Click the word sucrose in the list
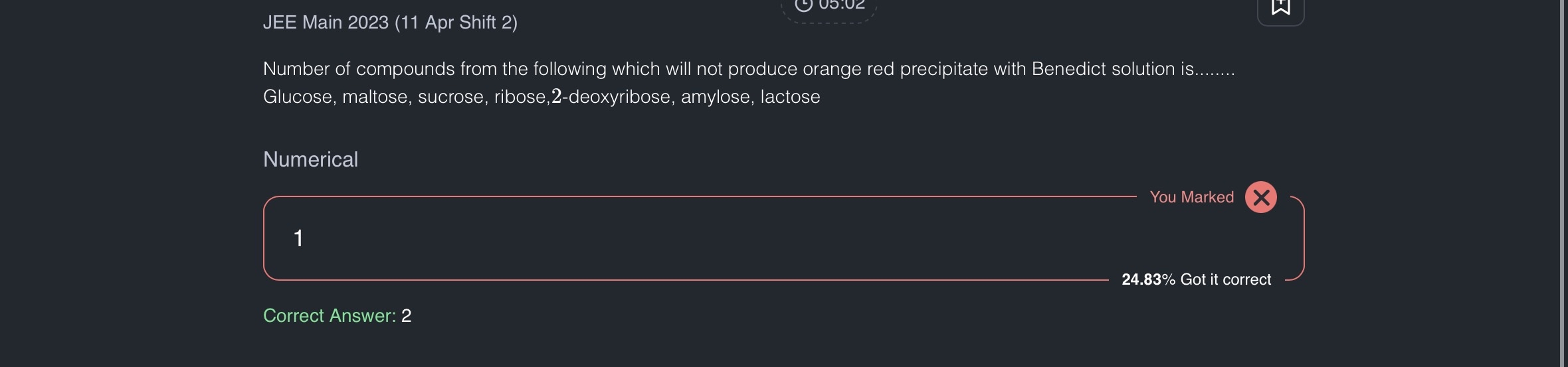 (450, 97)
